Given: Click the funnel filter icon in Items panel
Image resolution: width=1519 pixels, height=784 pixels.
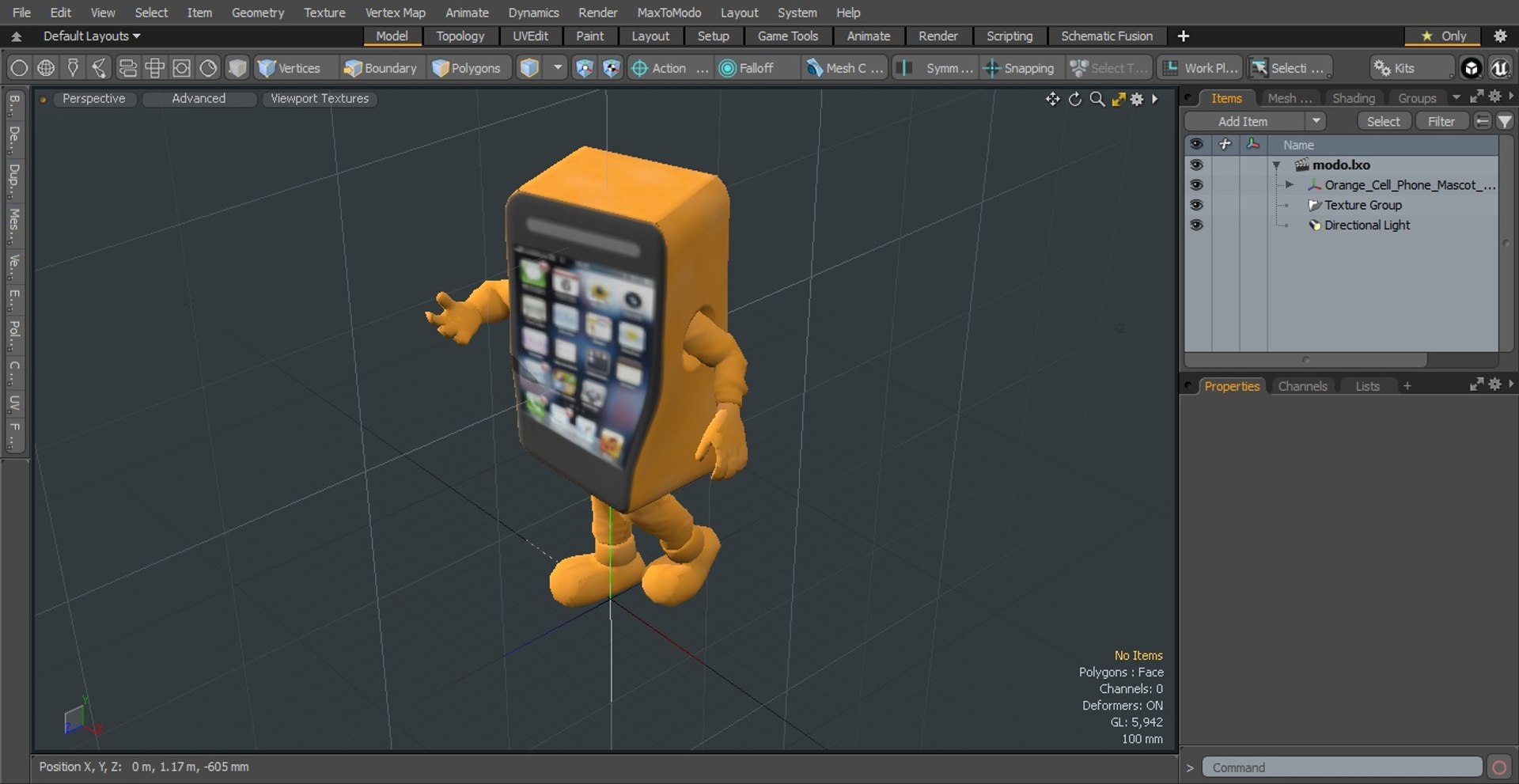Looking at the screenshot, I should [1505, 121].
